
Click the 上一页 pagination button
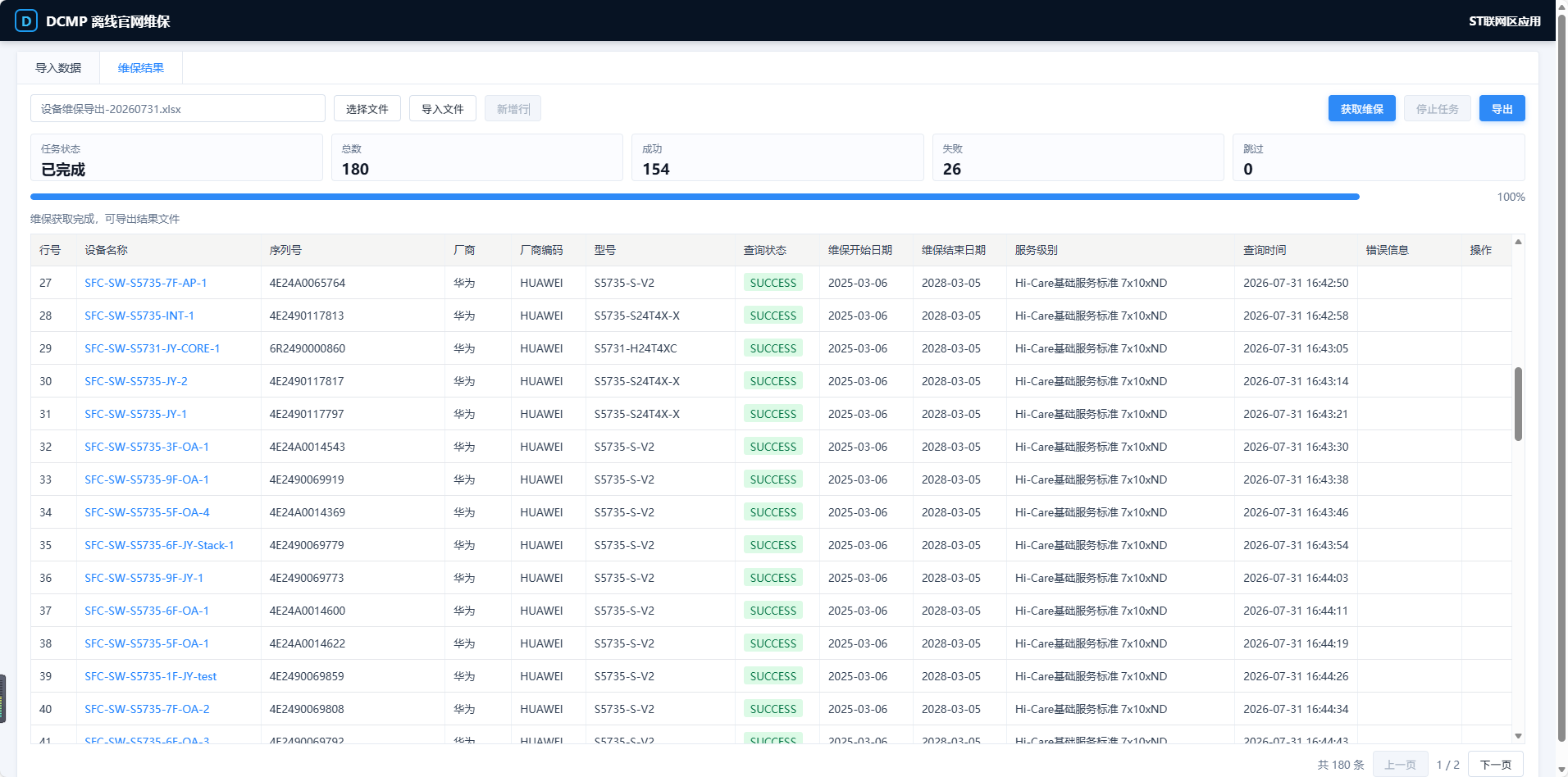[1401, 764]
